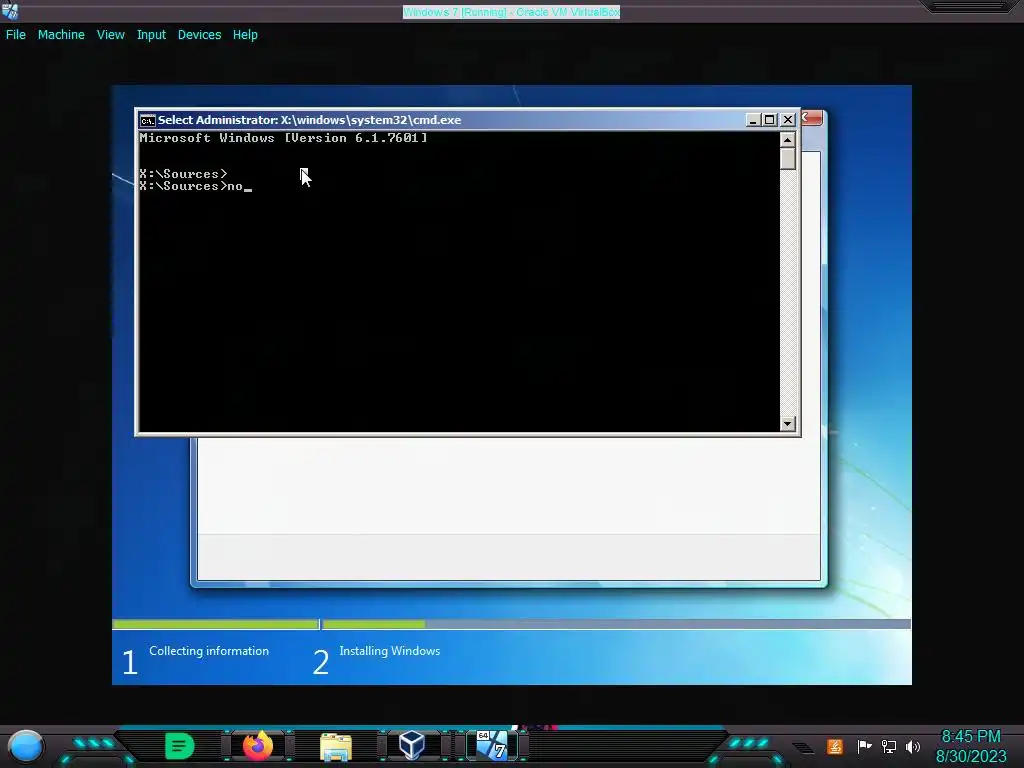
Task: Close the cmd.exe window
Action: click(x=788, y=120)
